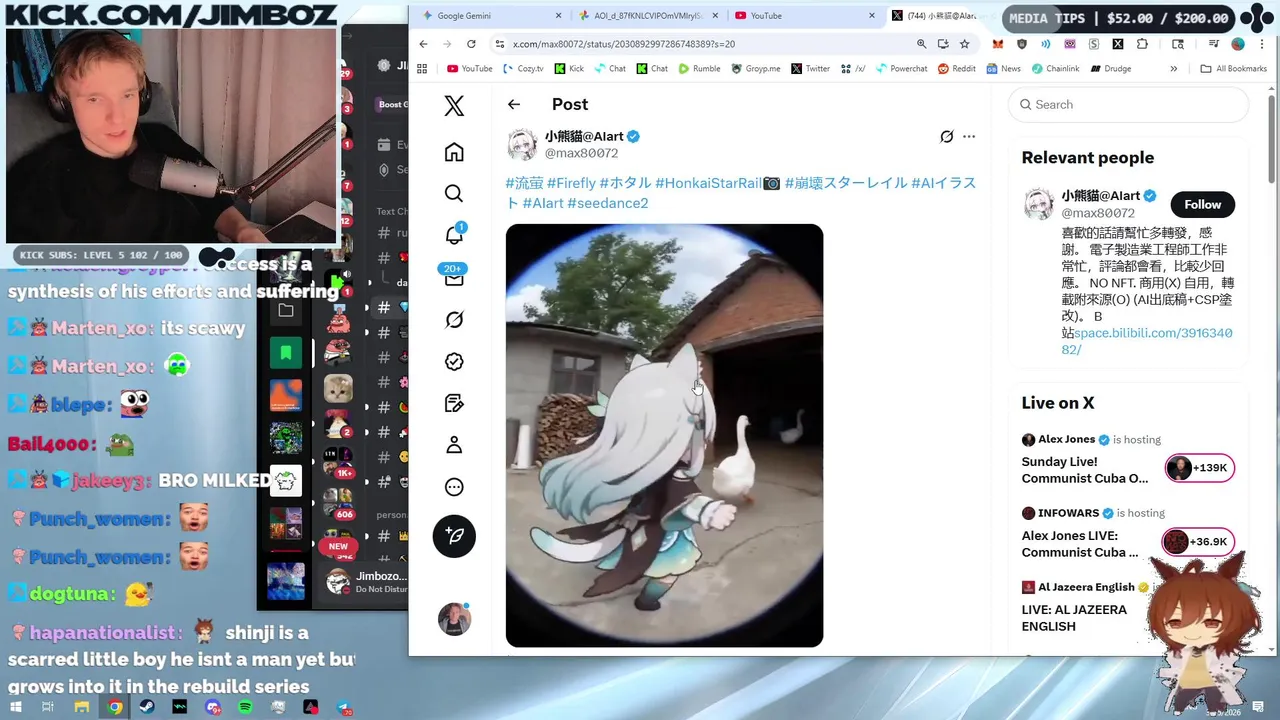Open Jimbozo Do Not Disturb panel in Discord
1280x720 pixels.
(366, 581)
